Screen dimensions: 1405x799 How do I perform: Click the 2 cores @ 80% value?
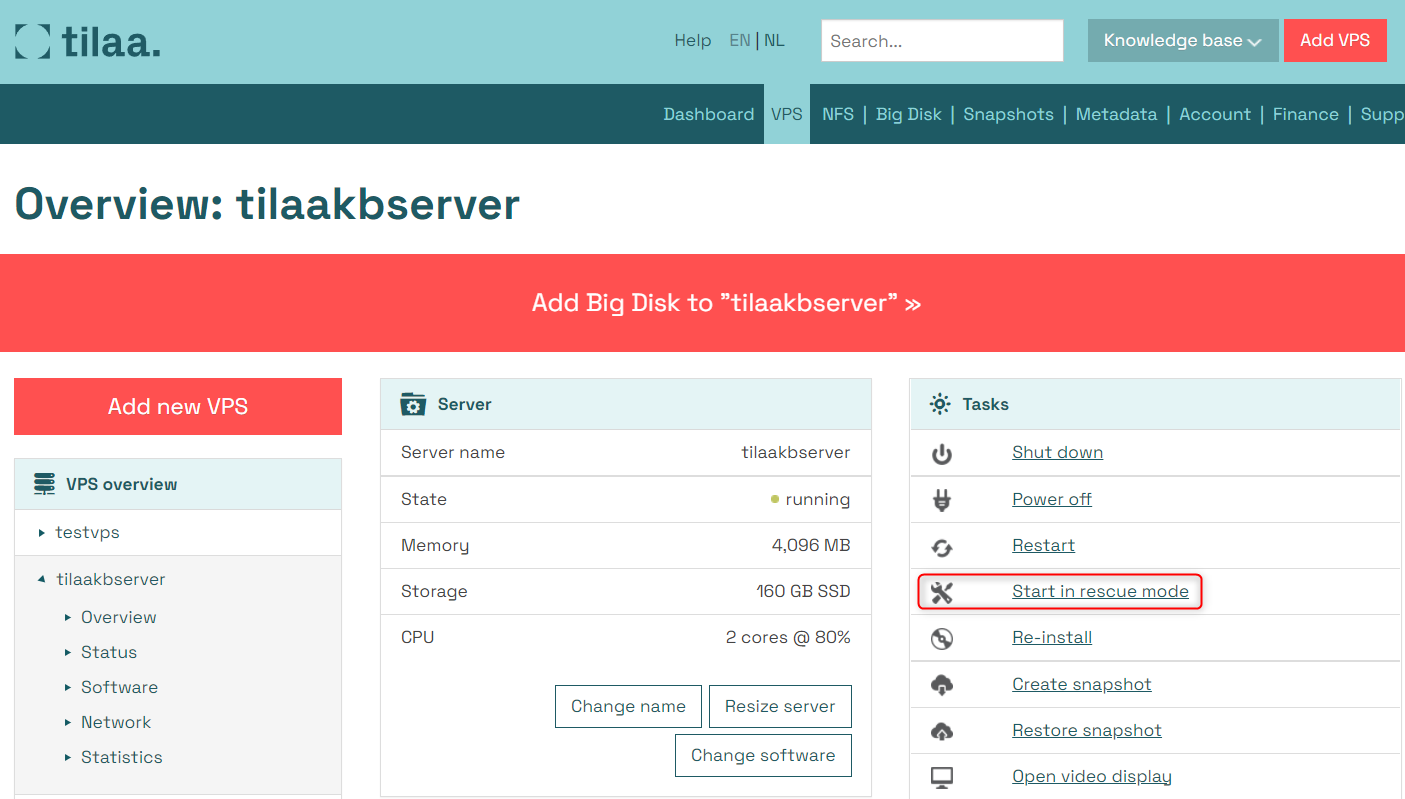788,637
